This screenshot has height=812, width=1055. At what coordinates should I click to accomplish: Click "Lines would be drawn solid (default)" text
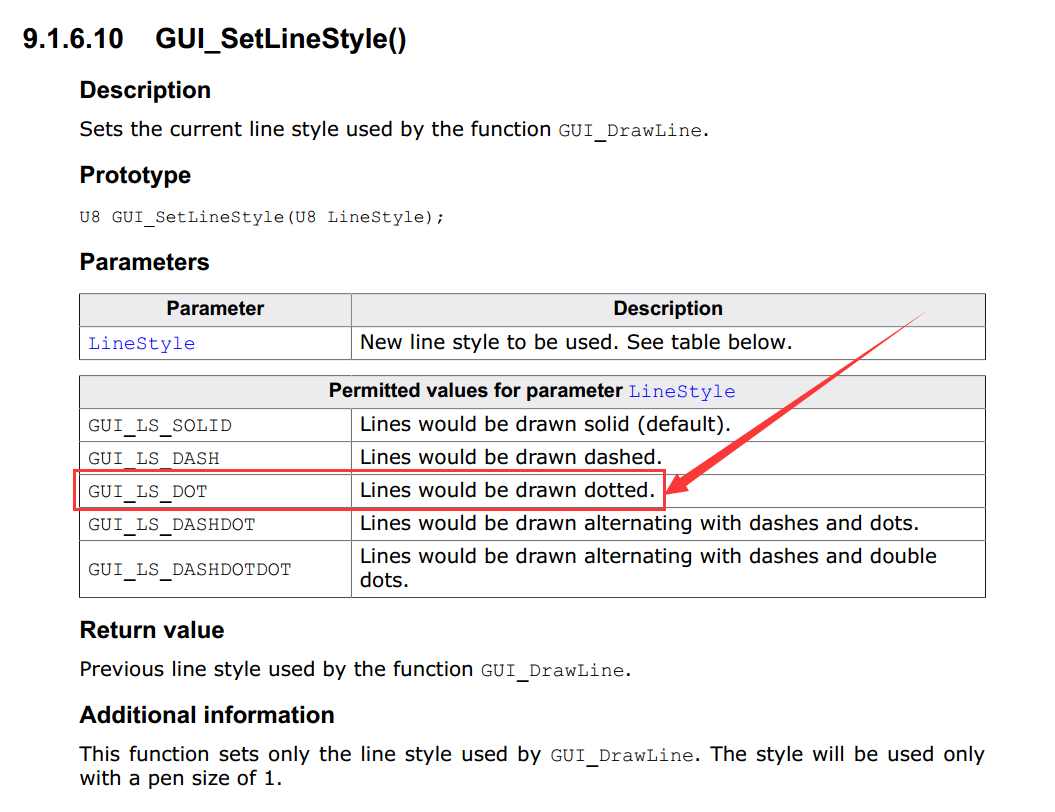[545, 424]
